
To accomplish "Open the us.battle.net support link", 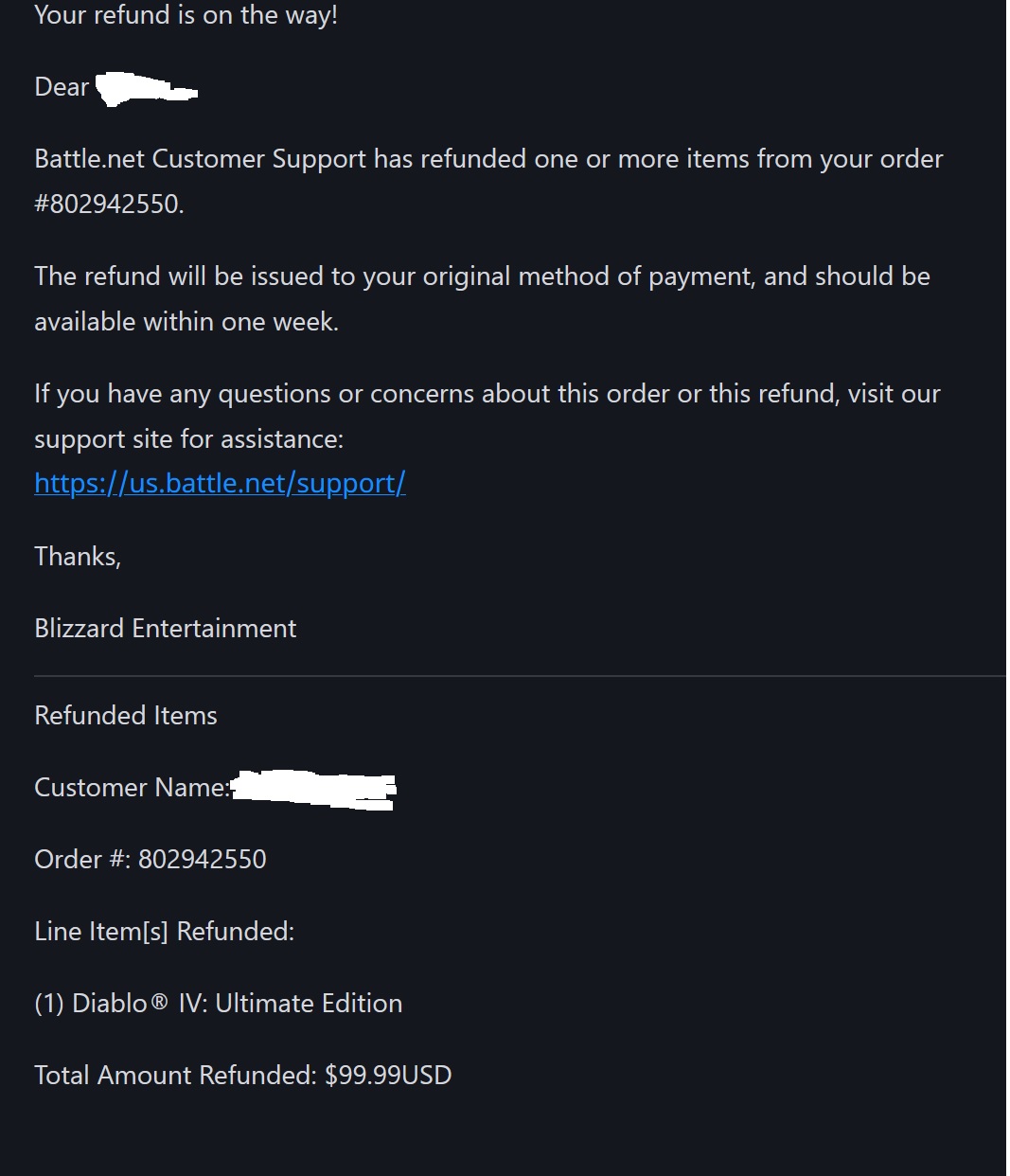I will pyautogui.click(x=220, y=483).
